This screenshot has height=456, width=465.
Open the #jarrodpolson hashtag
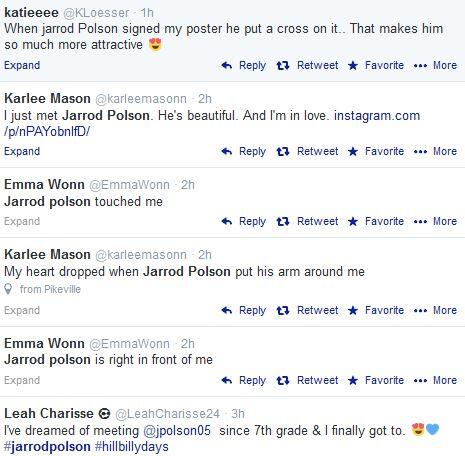[x=47, y=447]
